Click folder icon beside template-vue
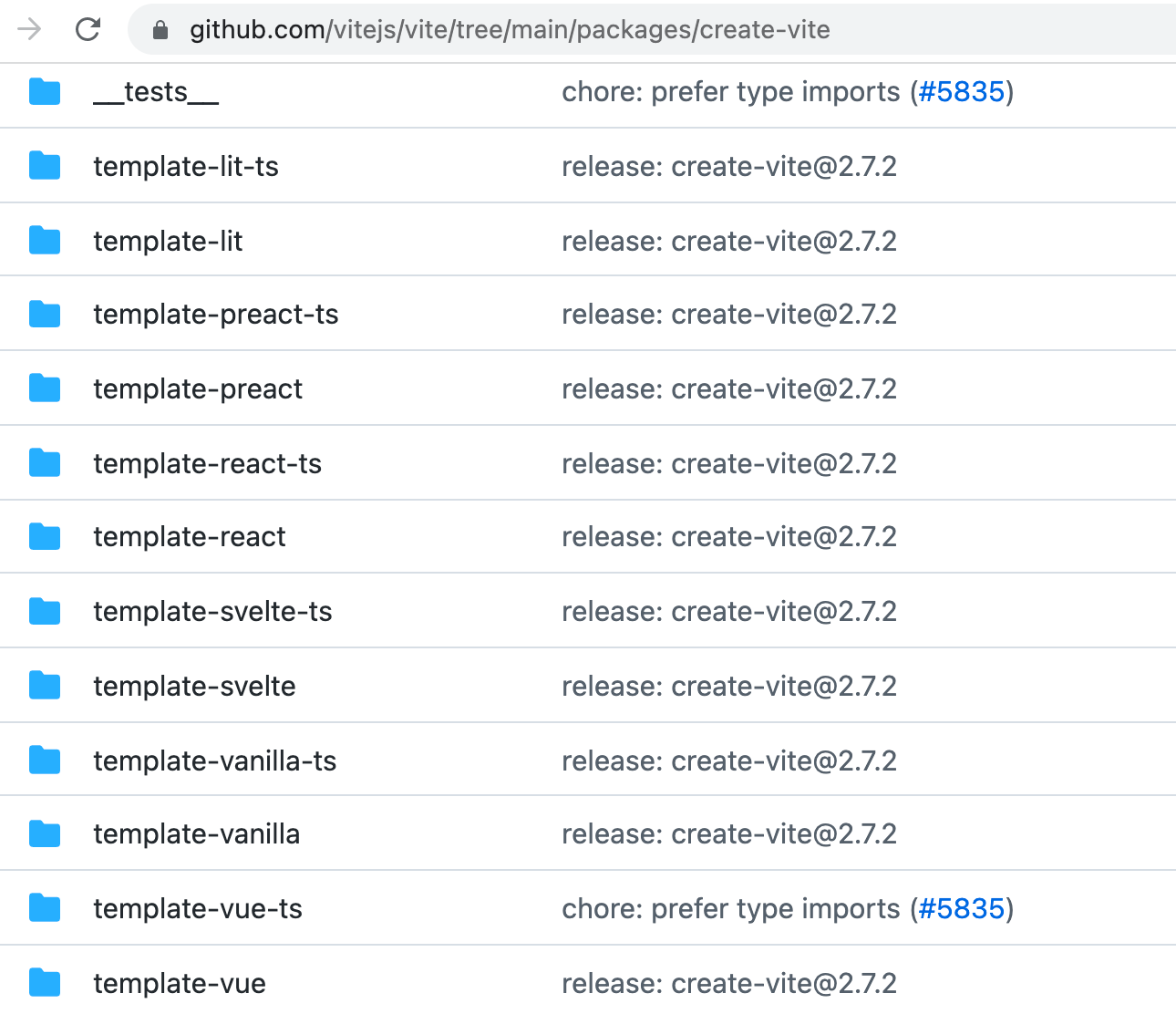Image resolution: width=1176 pixels, height=1014 pixels. coord(45,983)
